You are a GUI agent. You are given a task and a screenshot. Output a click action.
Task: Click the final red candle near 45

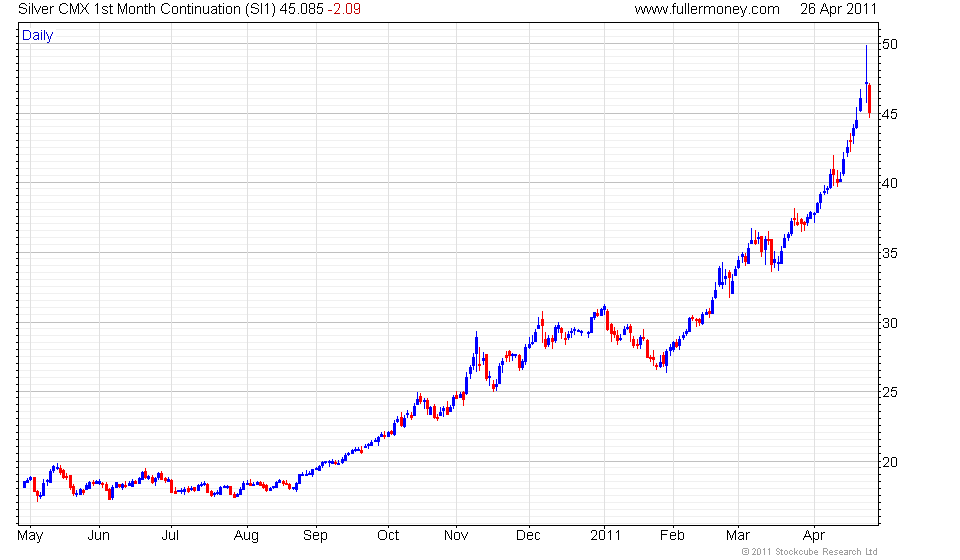[869, 100]
